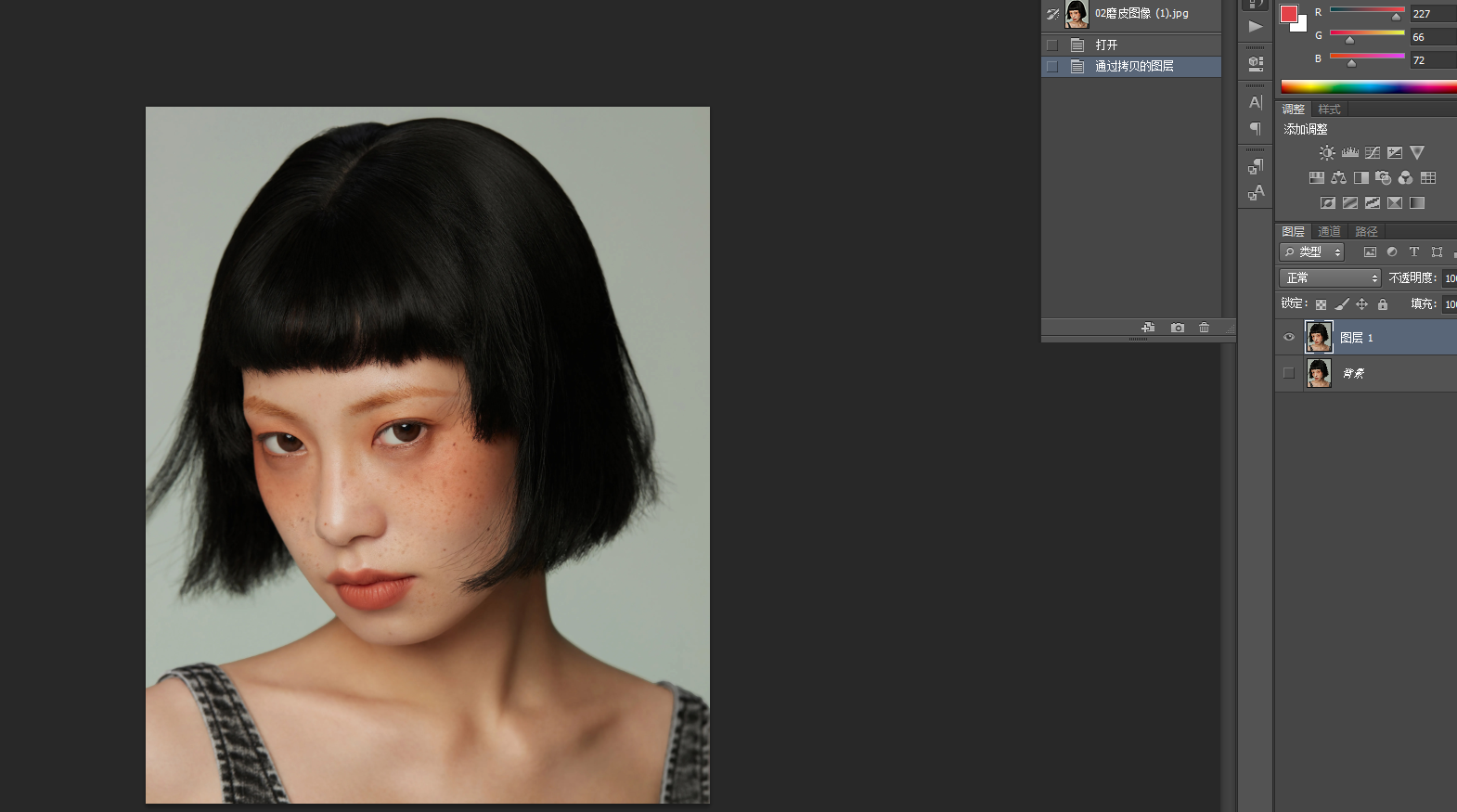This screenshot has height=812, width=1457.
Task: Lock layer position
Action: 1362,304
